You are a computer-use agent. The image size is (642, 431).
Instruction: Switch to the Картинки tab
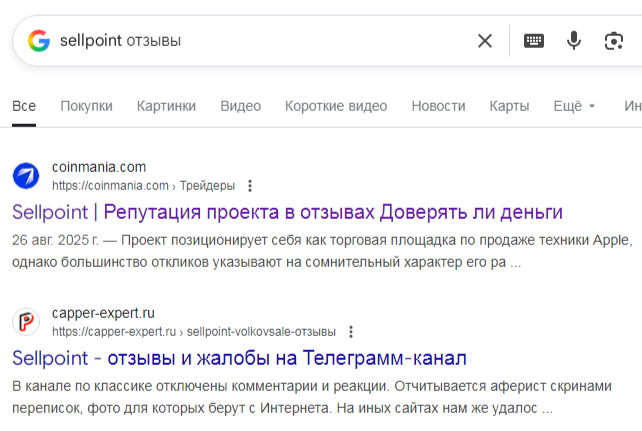click(x=166, y=106)
